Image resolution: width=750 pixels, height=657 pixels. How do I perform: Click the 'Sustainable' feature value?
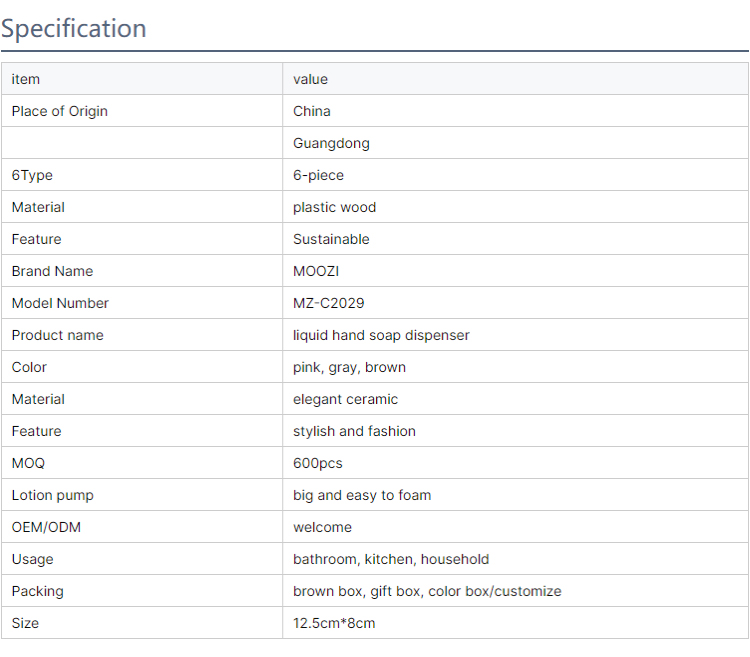click(331, 239)
